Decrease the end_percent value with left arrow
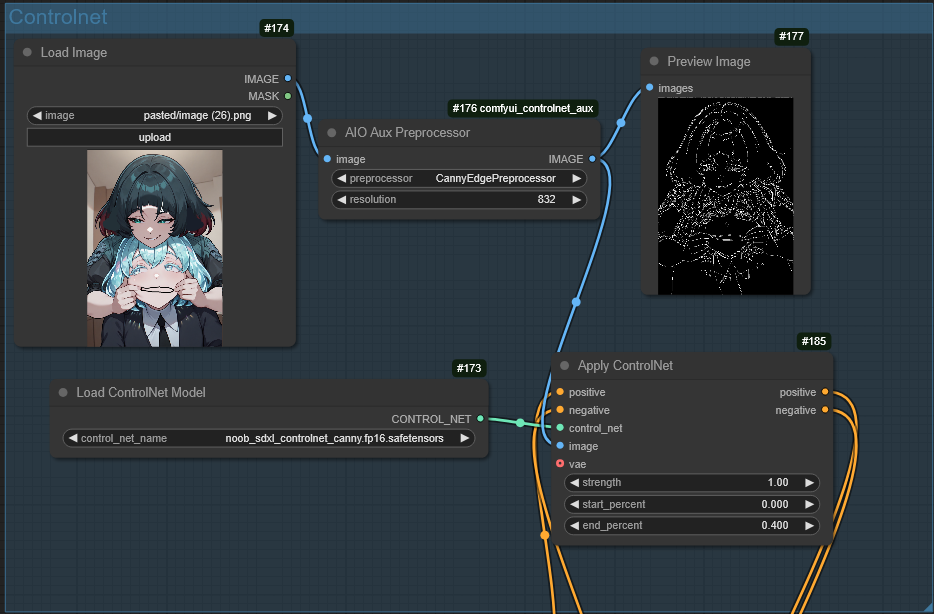 click(575, 526)
